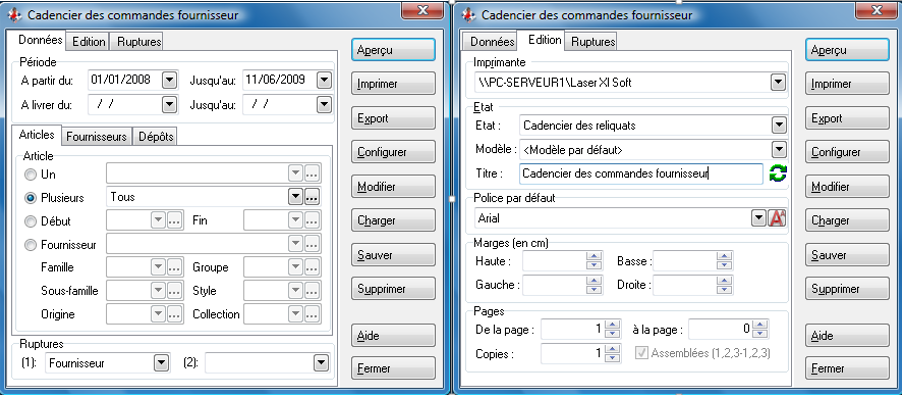Expand the Etat 'Cadencier des reliquats' dropdown
The width and height of the screenshot is (902, 395).
778,125
